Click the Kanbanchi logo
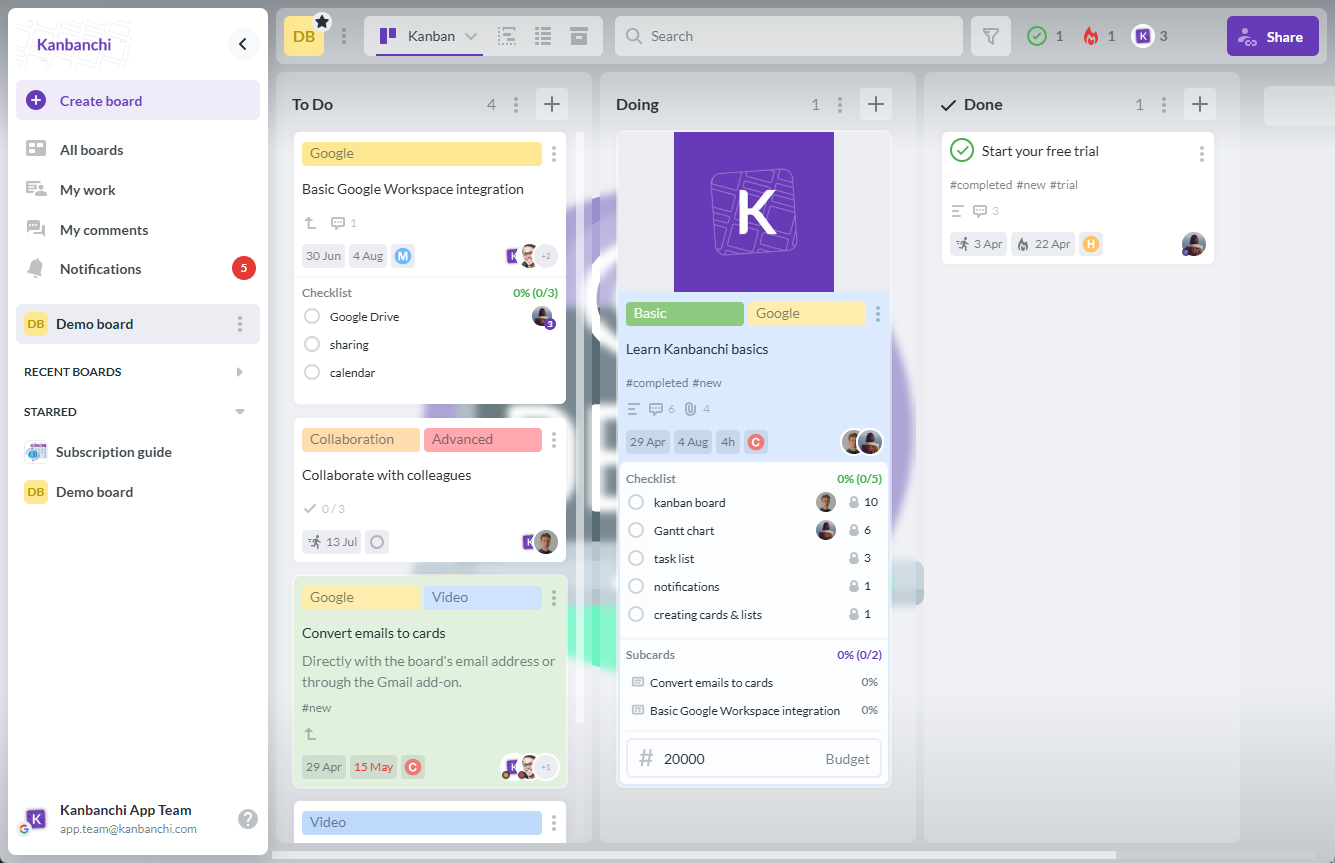 point(74,44)
